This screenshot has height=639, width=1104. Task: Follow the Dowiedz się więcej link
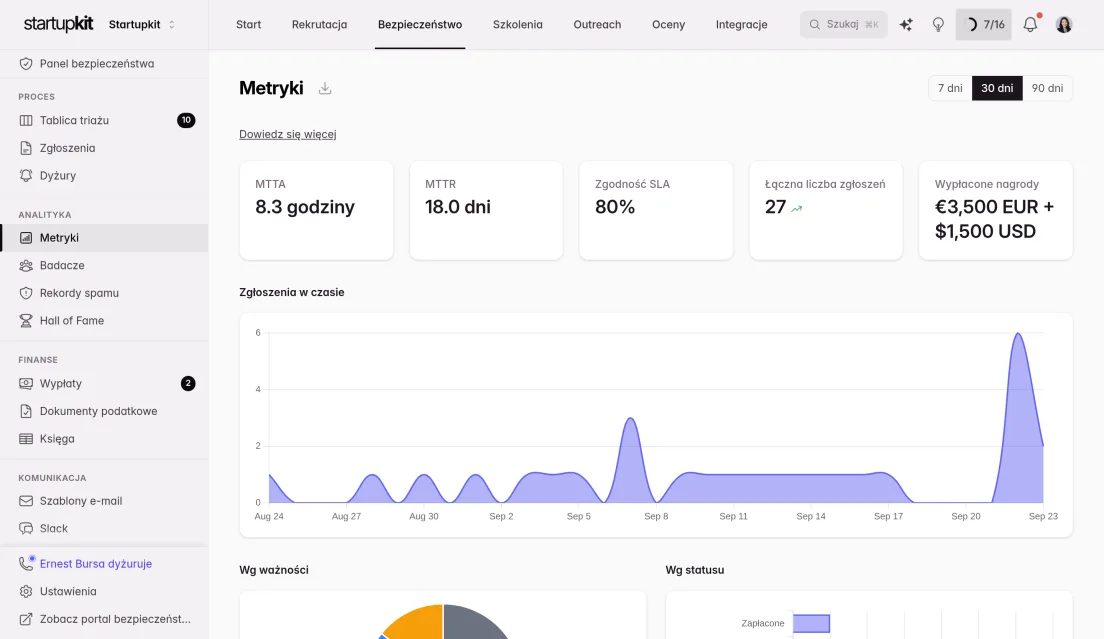click(287, 134)
